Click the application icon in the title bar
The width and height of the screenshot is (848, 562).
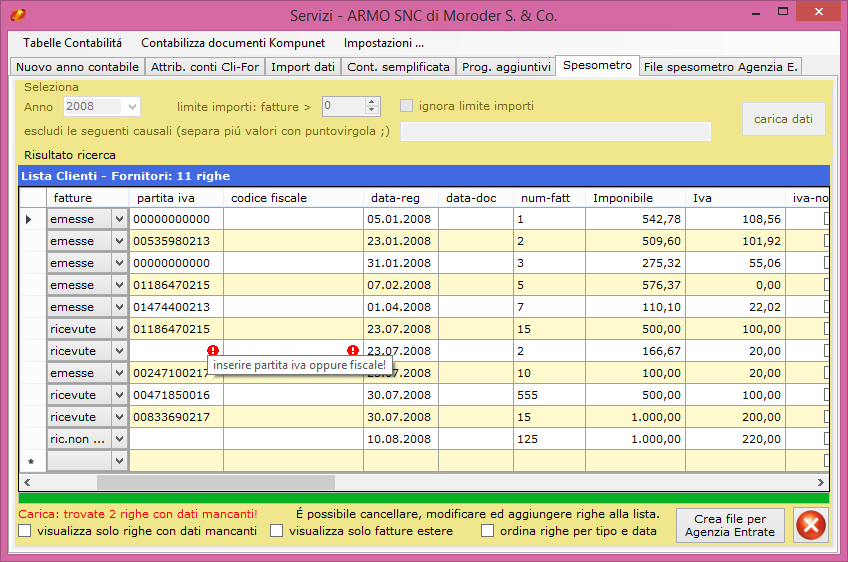coord(17,16)
